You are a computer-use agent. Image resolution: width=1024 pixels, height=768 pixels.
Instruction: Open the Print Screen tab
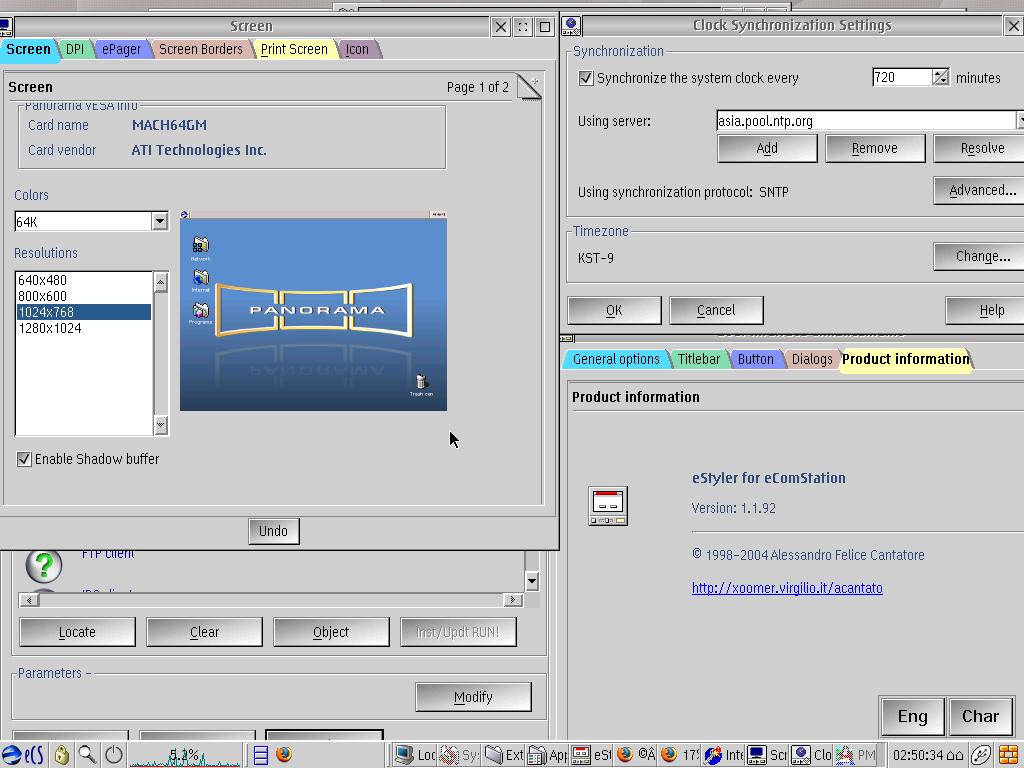click(x=295, y=49)
